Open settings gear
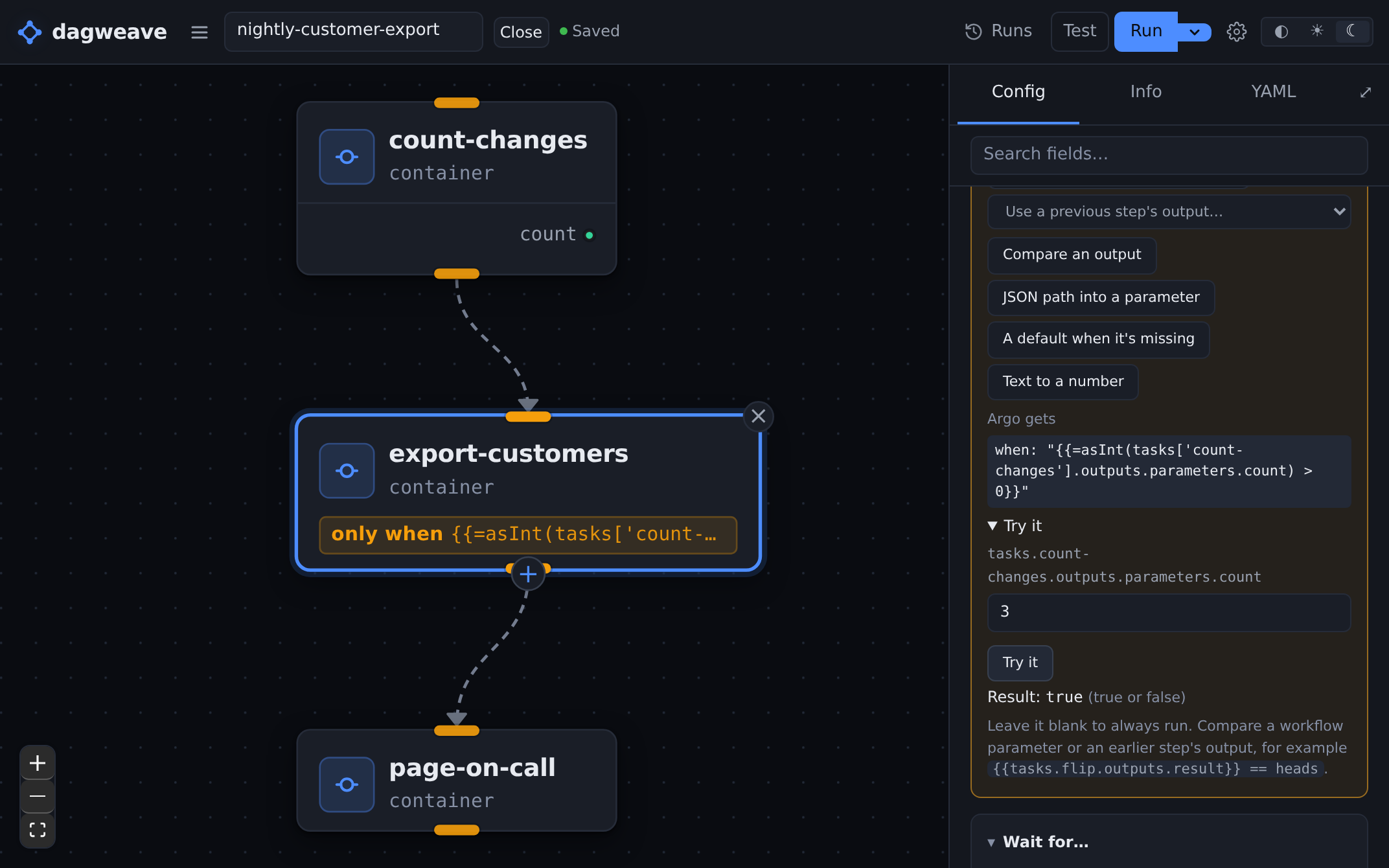1389x868 pixels. (1236, 32)
